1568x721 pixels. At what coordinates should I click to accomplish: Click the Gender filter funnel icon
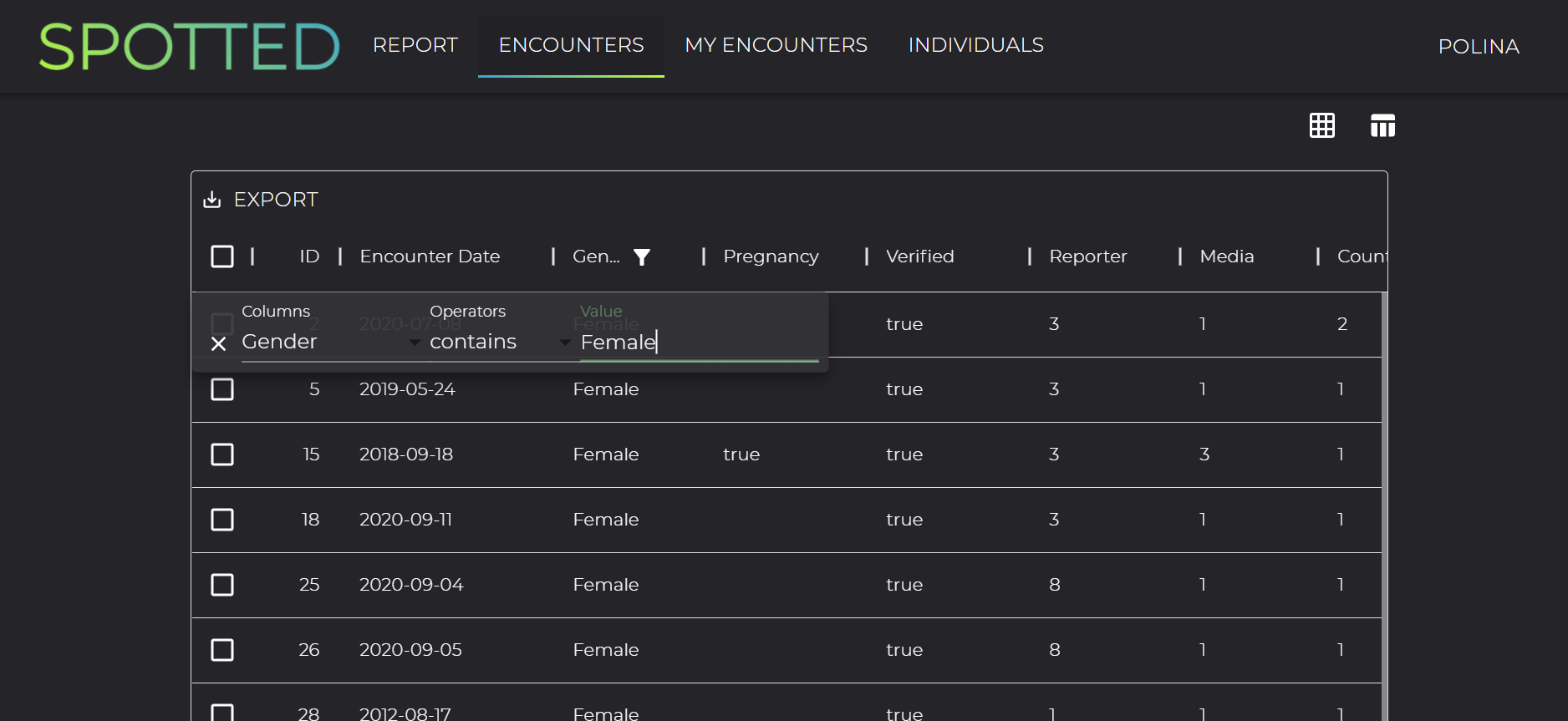coord(642,256)
